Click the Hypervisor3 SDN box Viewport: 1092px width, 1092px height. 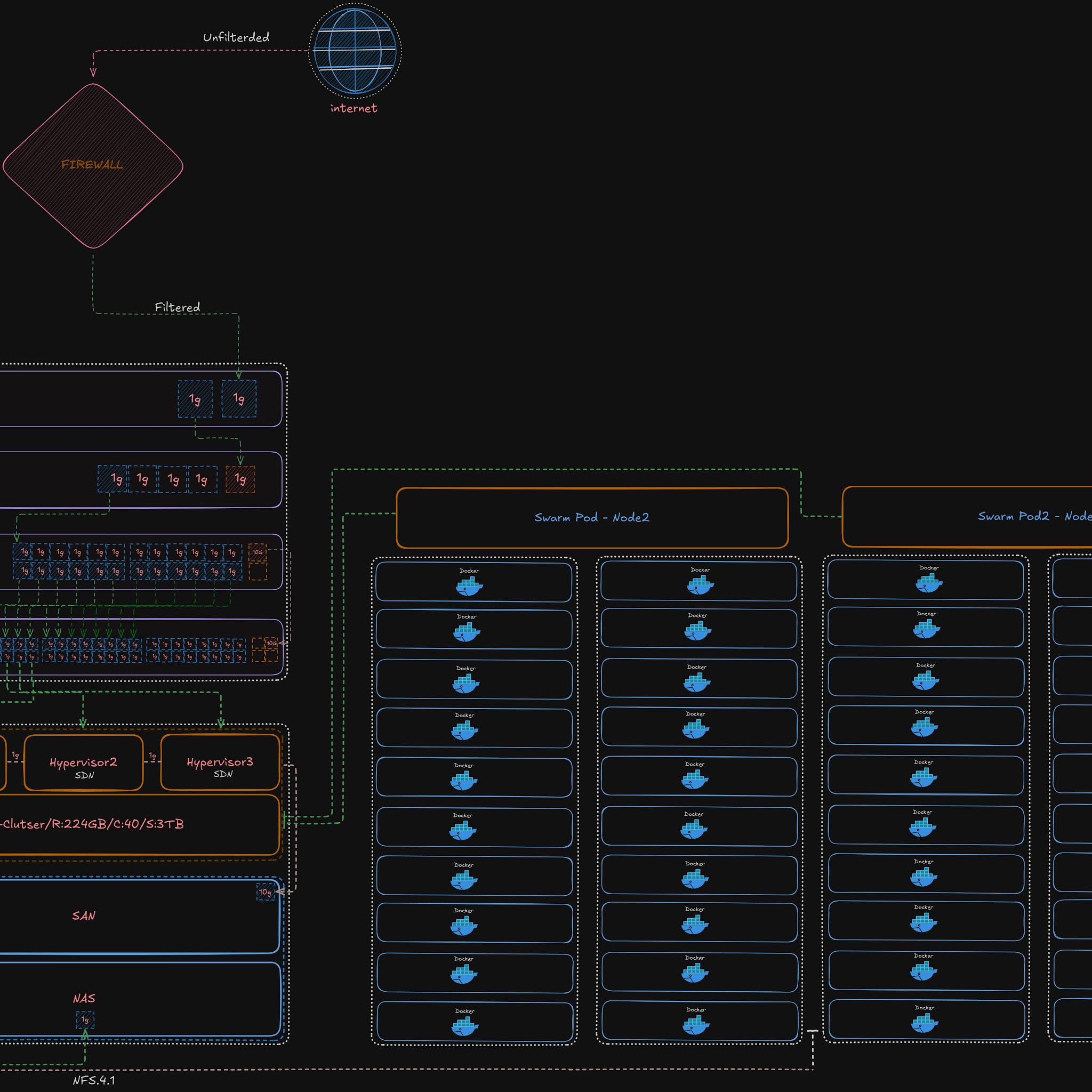(x=220, y=762)
